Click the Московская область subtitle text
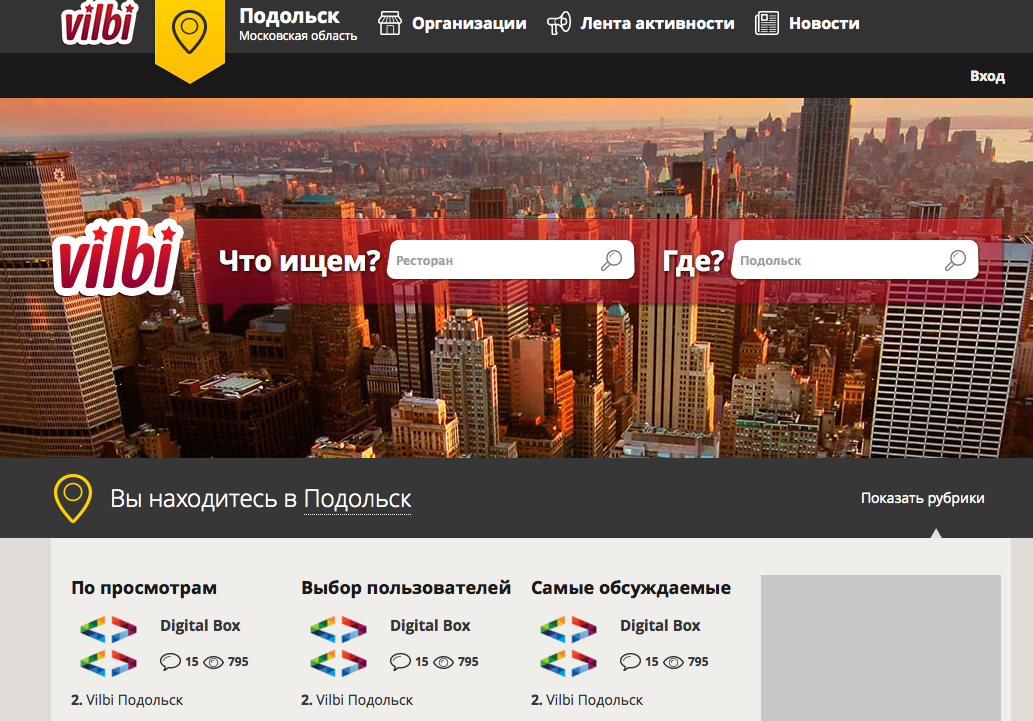 [298, 36]
